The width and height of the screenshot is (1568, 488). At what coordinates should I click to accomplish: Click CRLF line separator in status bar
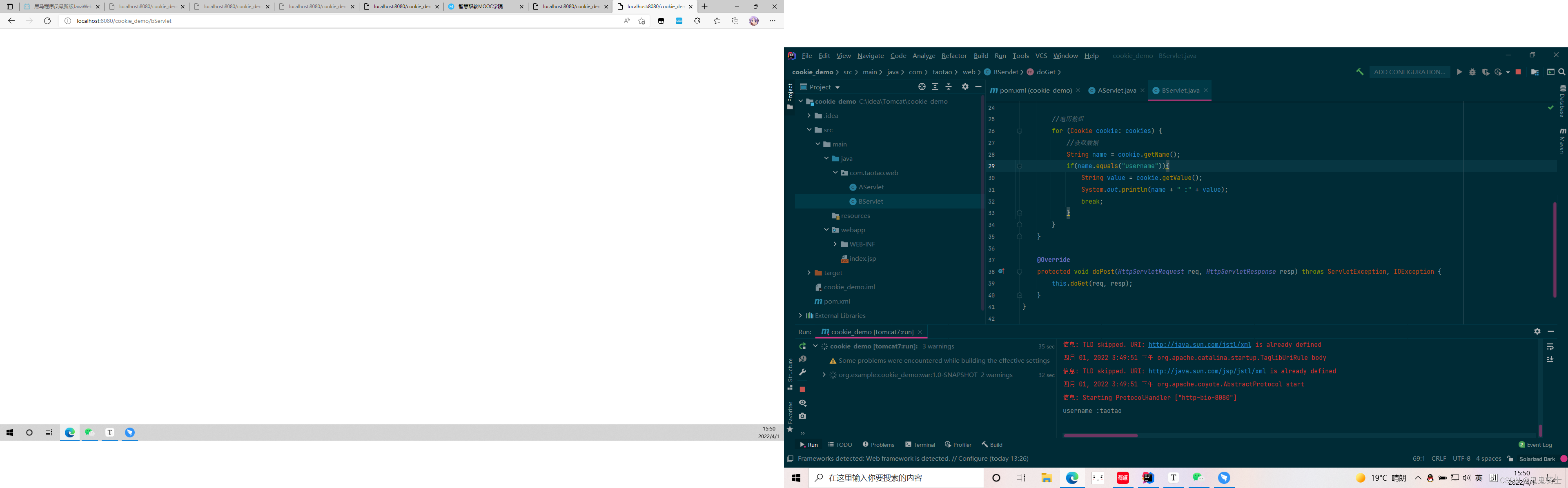[1438, 459]
